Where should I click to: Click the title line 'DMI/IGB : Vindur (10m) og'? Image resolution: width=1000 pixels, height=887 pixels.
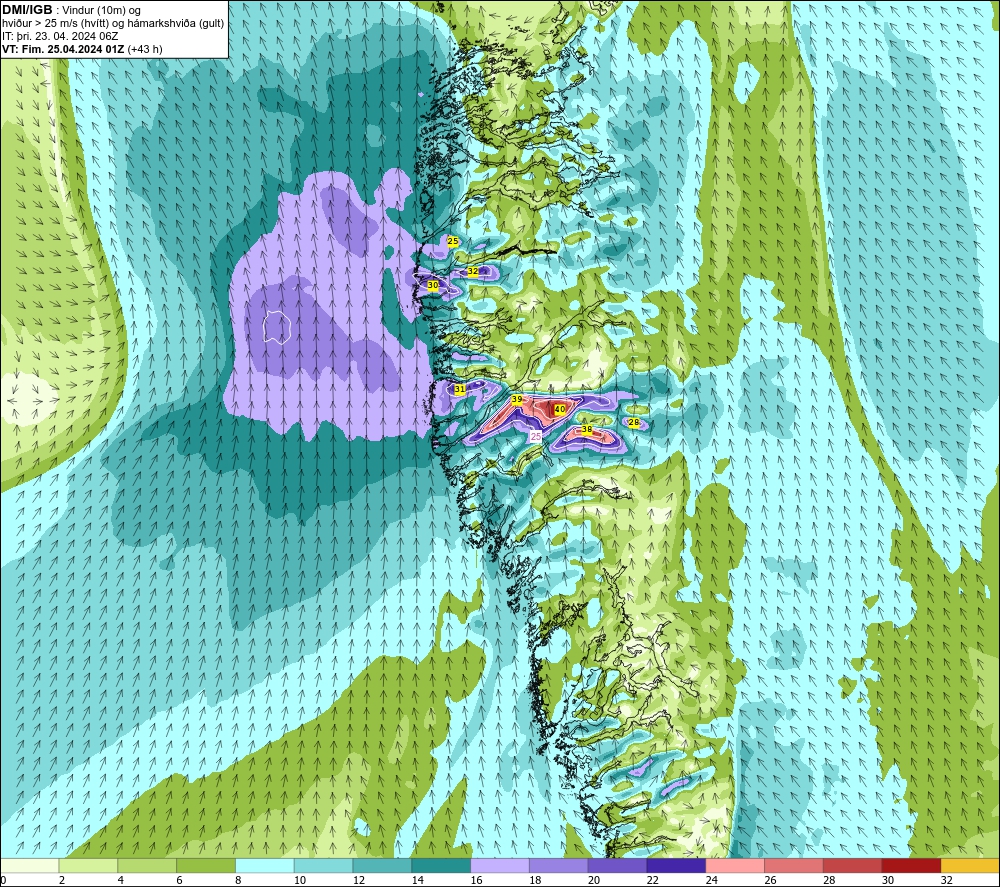tap(71, 10)
